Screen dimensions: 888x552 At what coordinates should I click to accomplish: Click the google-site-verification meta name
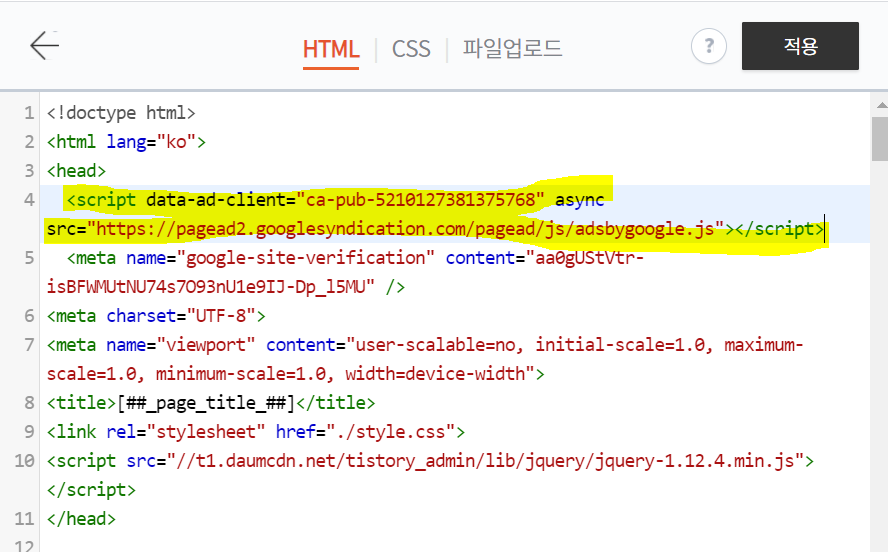(x=306, y=258)
